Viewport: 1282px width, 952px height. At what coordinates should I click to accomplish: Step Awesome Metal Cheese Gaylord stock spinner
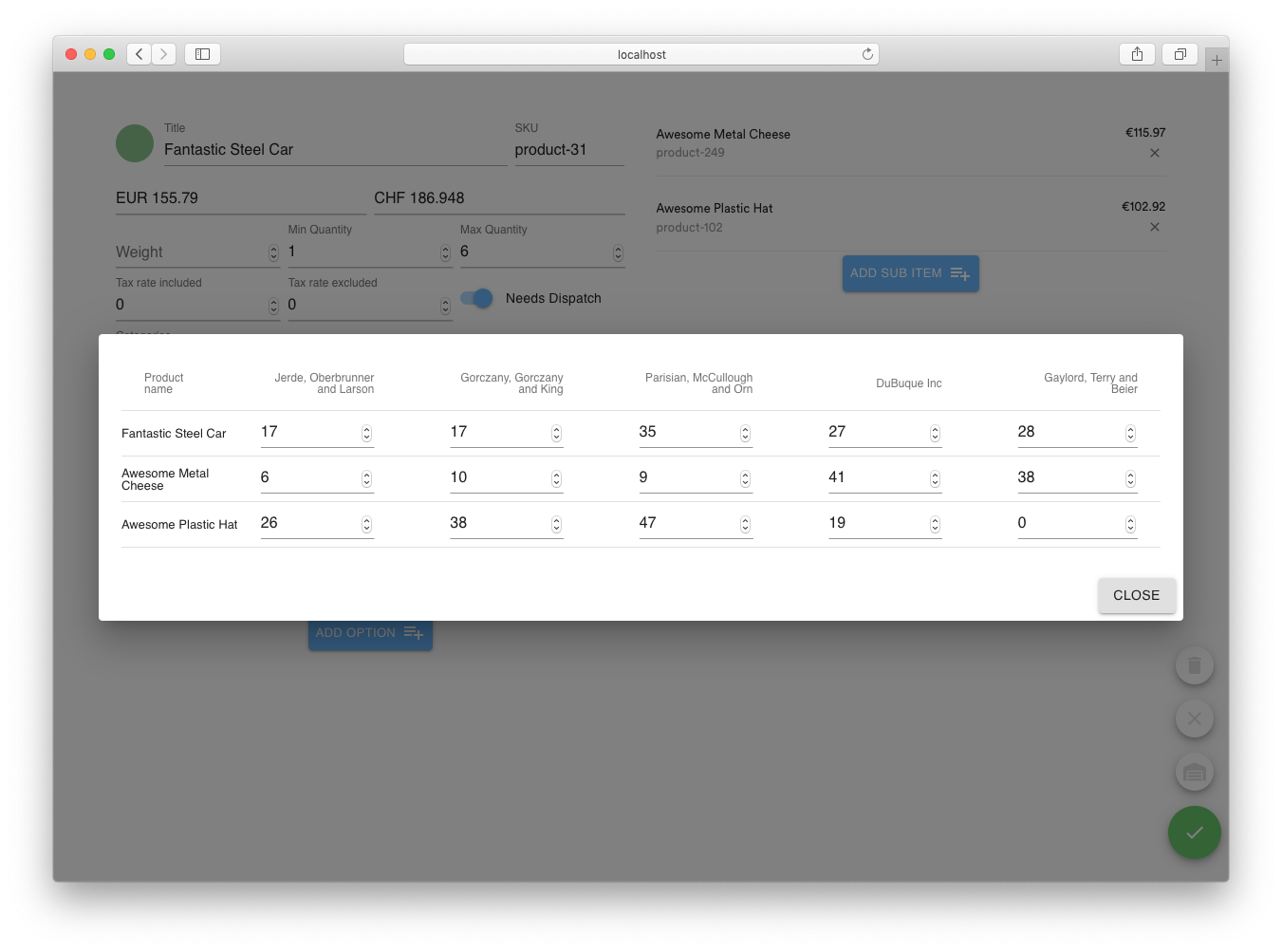click(x=1130, y=479)
